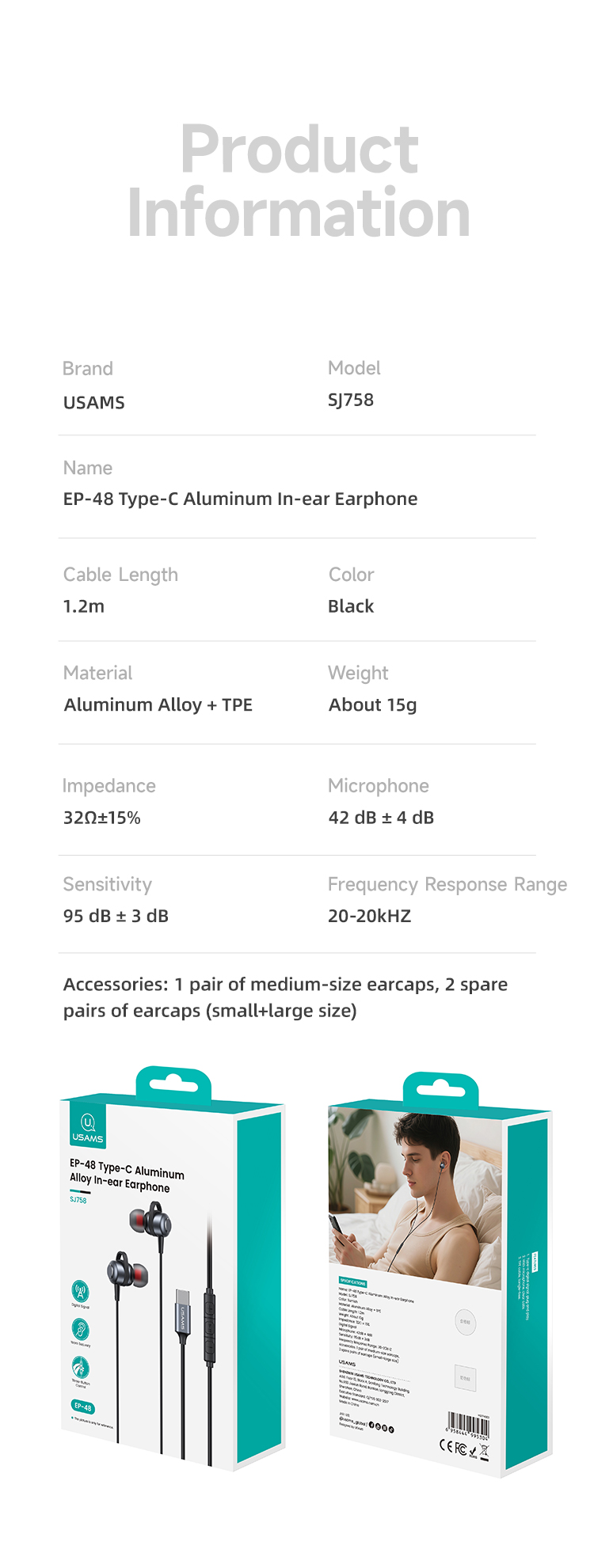Click the model value SJ758
594x1568 pixels.
point(351,400)
